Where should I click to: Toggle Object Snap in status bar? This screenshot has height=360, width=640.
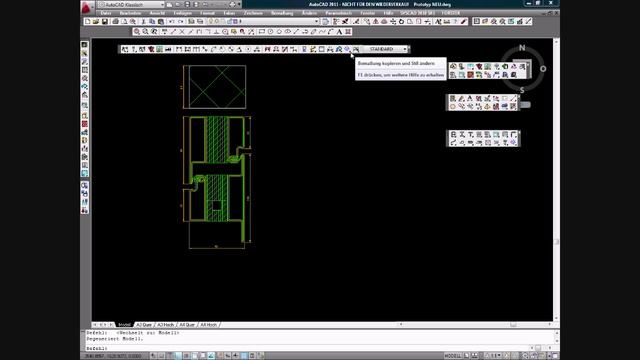pos(195,356)
